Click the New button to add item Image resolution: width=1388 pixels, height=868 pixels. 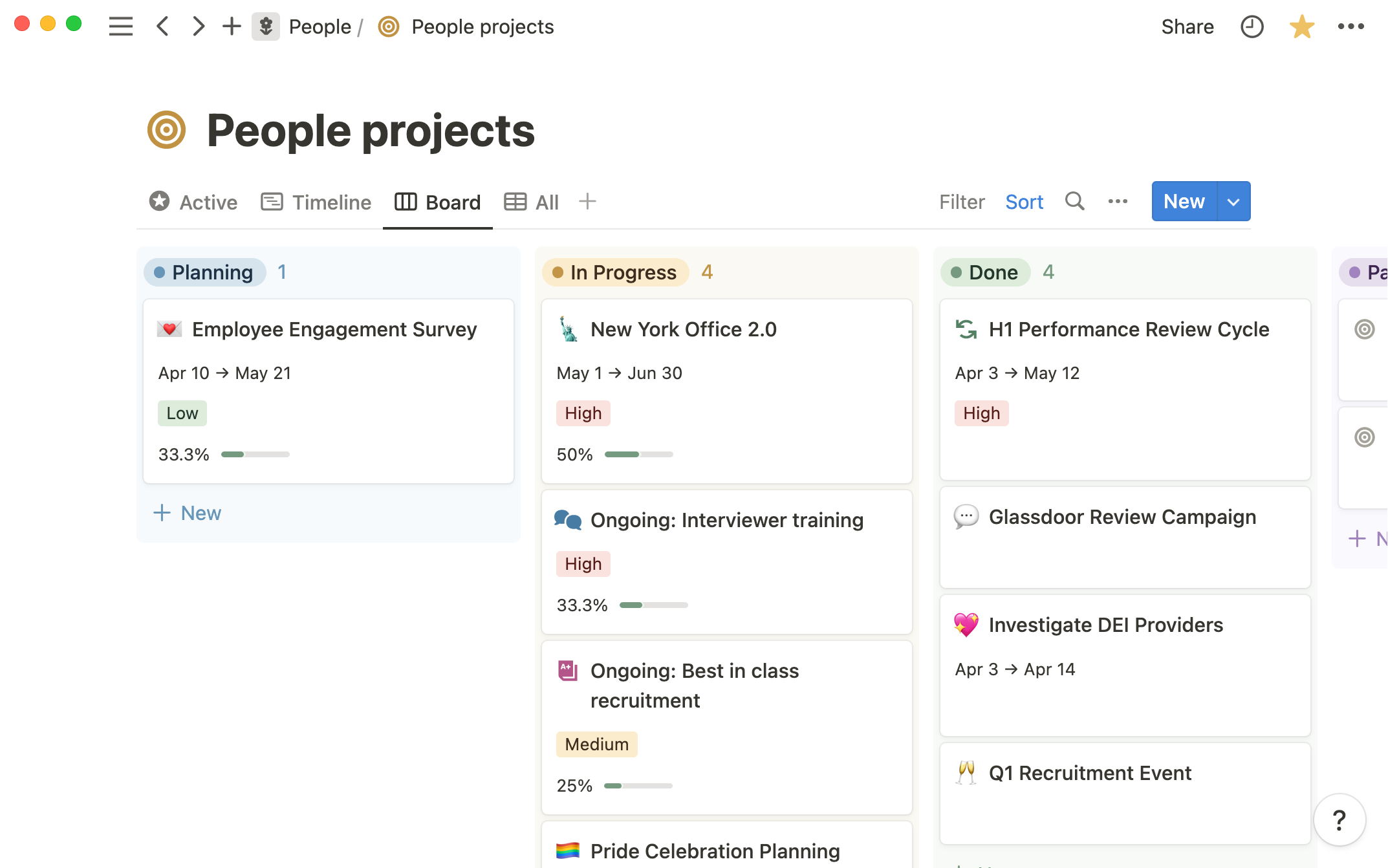pyautogui.click(x=1183, y=201)
